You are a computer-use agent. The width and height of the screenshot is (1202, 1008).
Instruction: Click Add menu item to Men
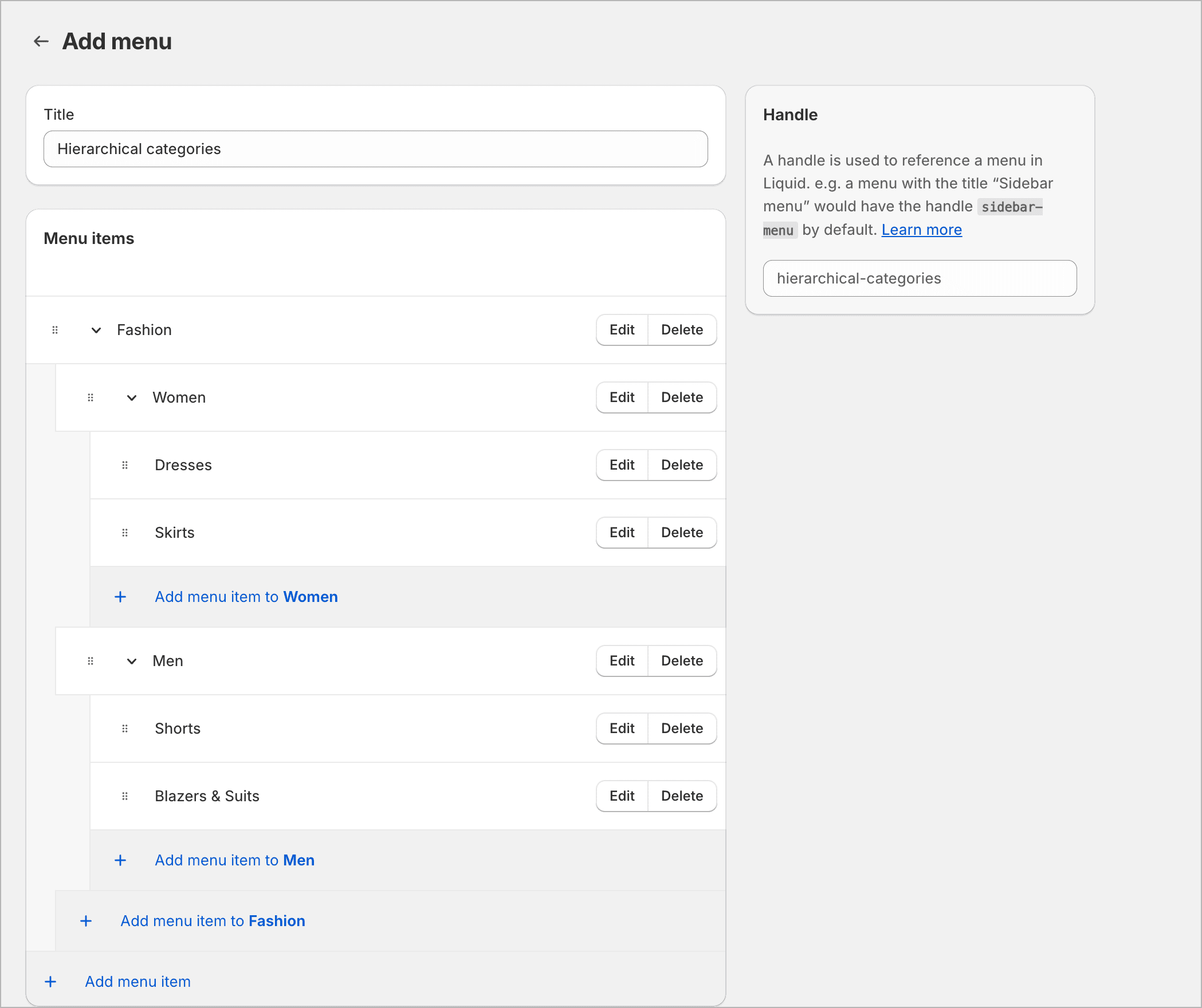(x=234, y=860)
